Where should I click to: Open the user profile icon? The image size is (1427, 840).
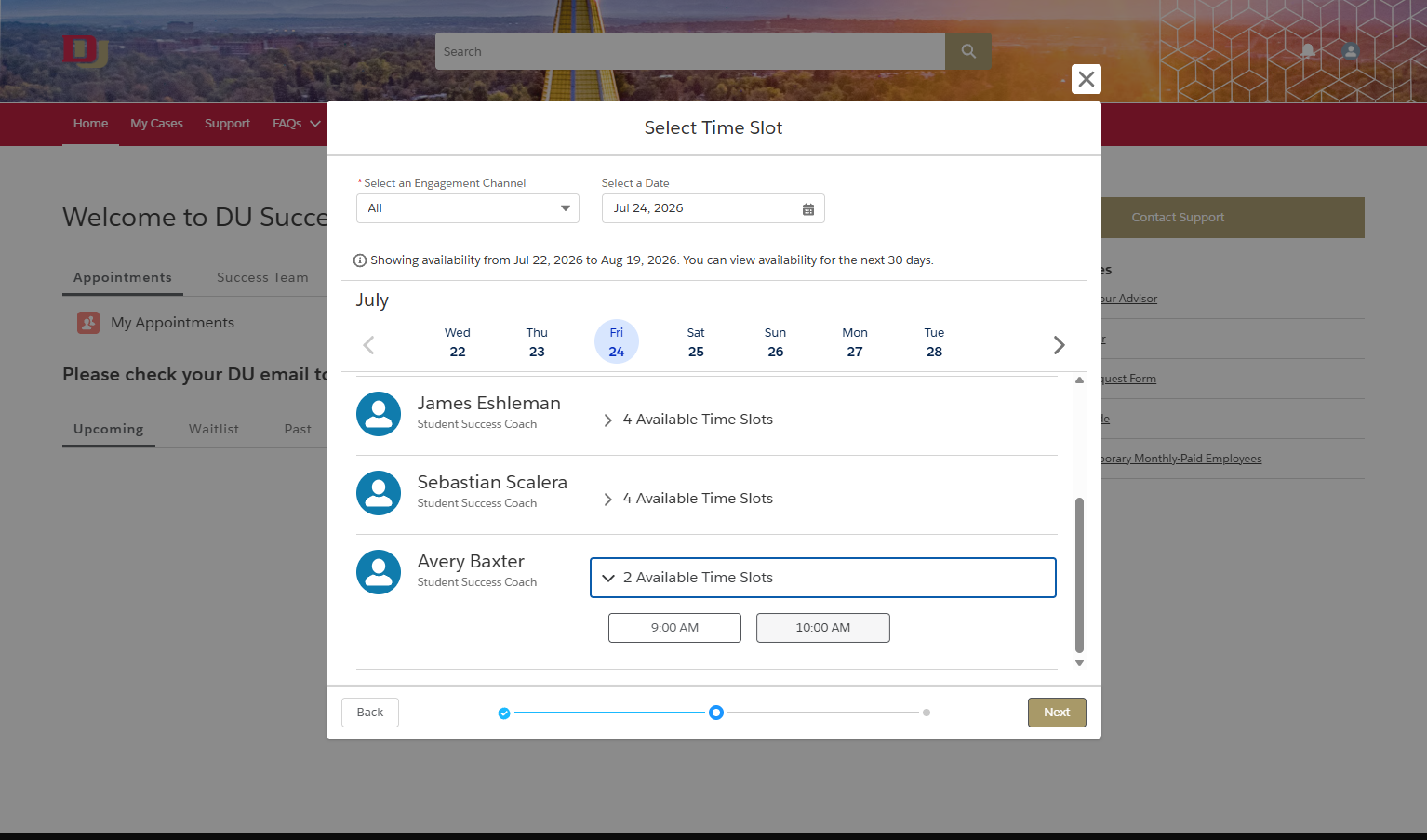click(1351, 51)
